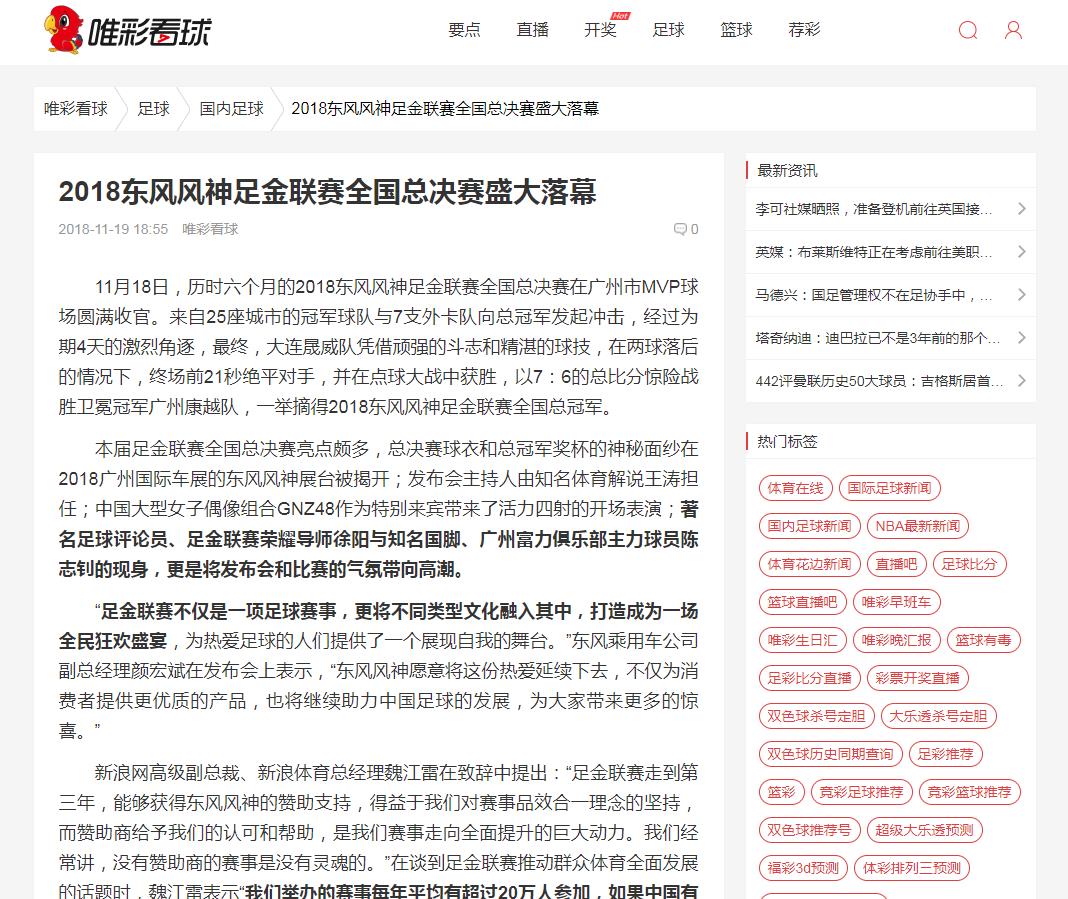Open the search magnifier icon
1068x899 pixels.
(x=968, y=30)
